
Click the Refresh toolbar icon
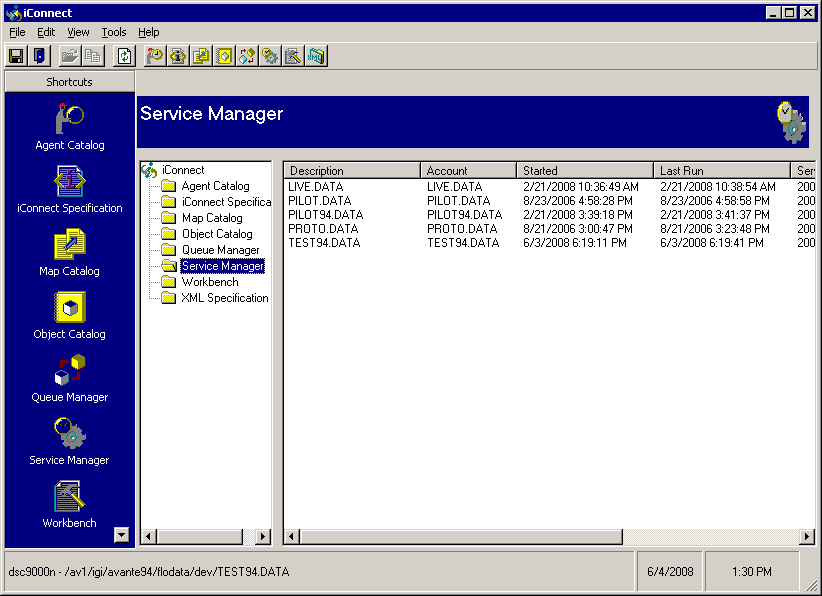point(124,56)
